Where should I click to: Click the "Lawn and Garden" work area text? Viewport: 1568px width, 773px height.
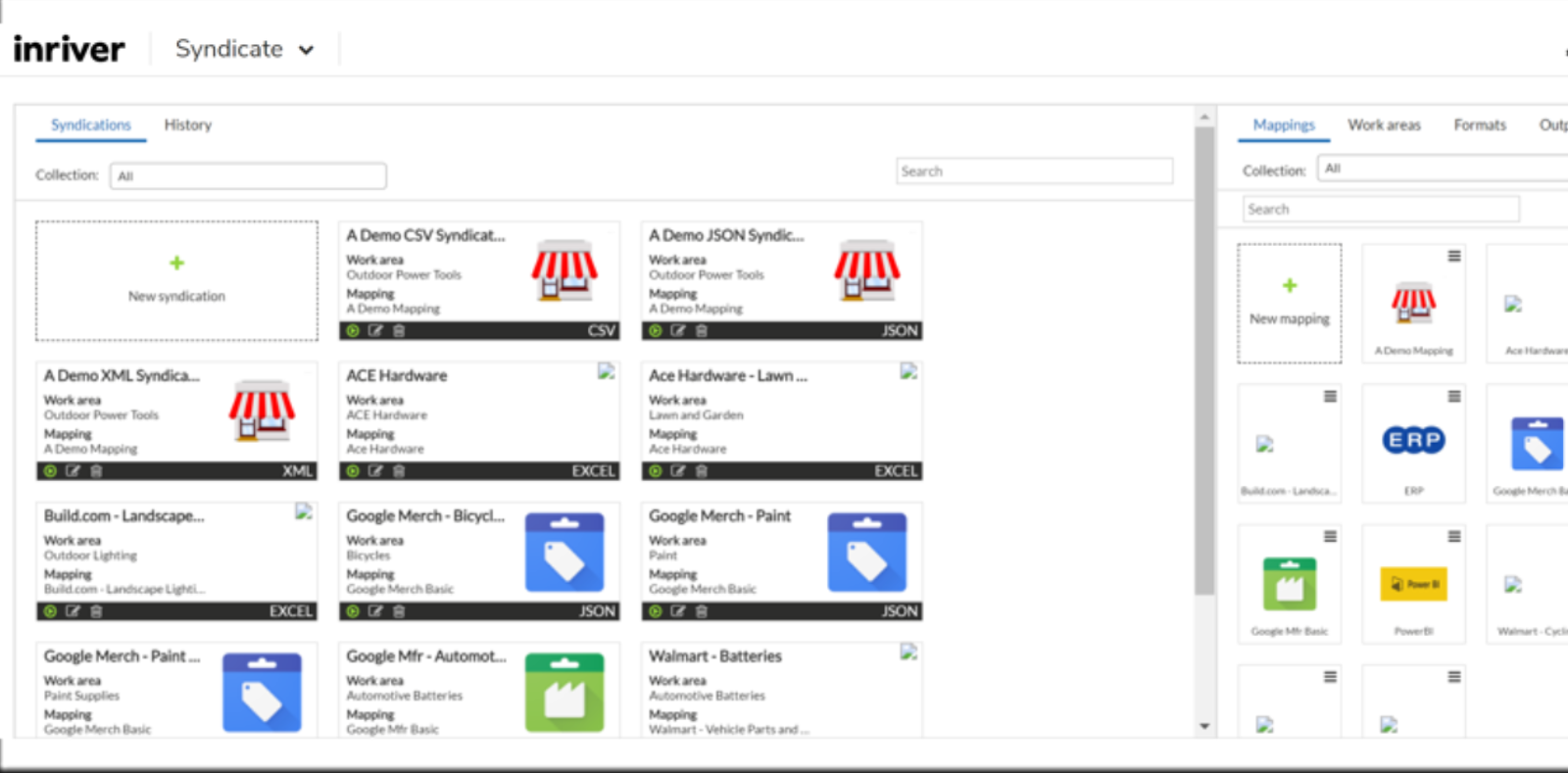click(696, 415)
